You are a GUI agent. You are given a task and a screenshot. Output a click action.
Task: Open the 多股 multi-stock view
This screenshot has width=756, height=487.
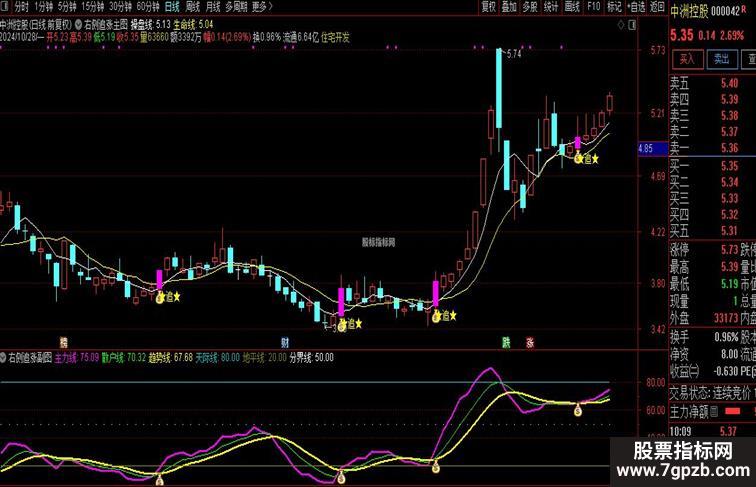pyautogui.click(x=530, y=7)
